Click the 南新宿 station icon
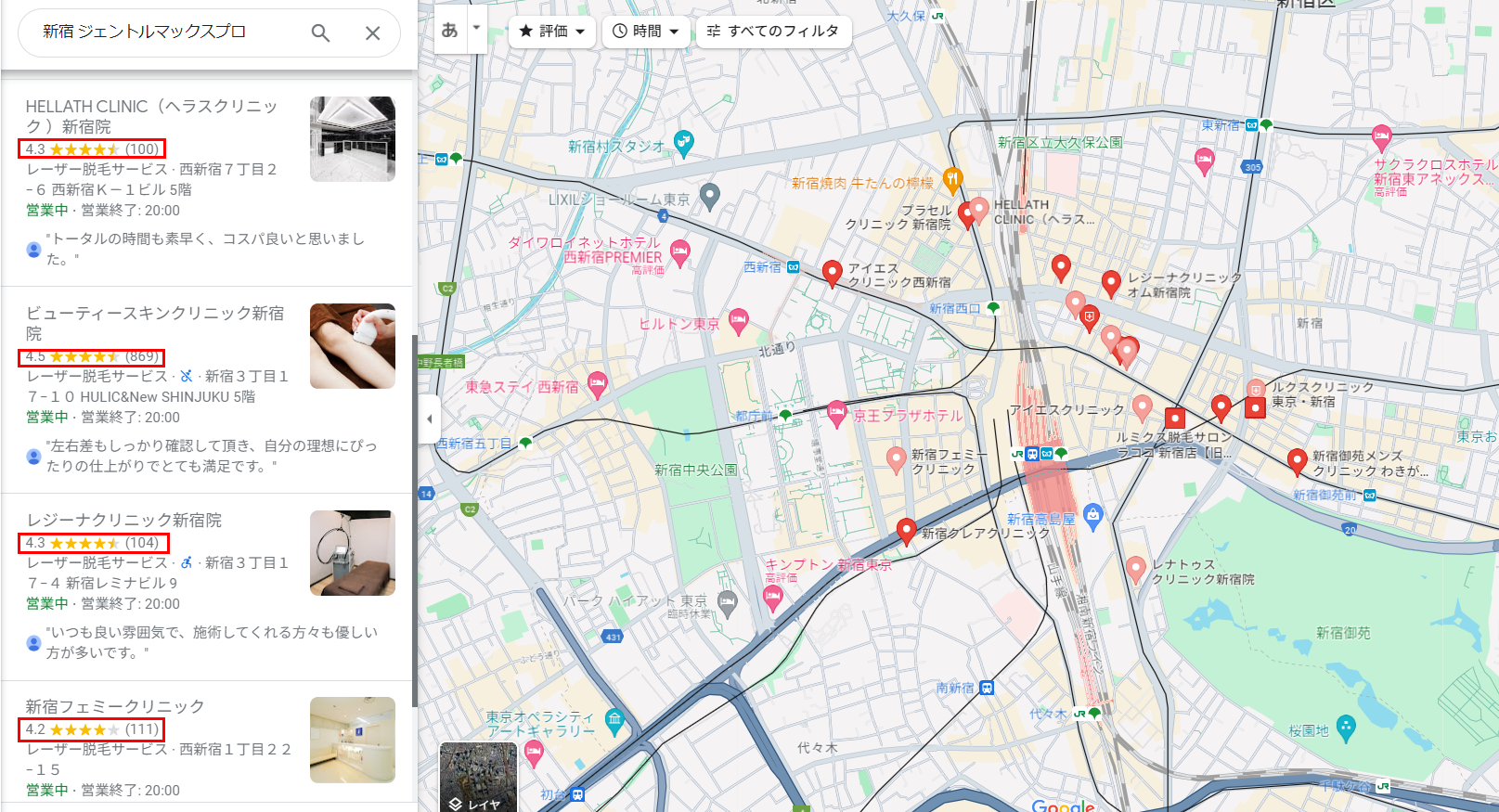The width and height of the screenshot is (1499, 812). (987, 688)
